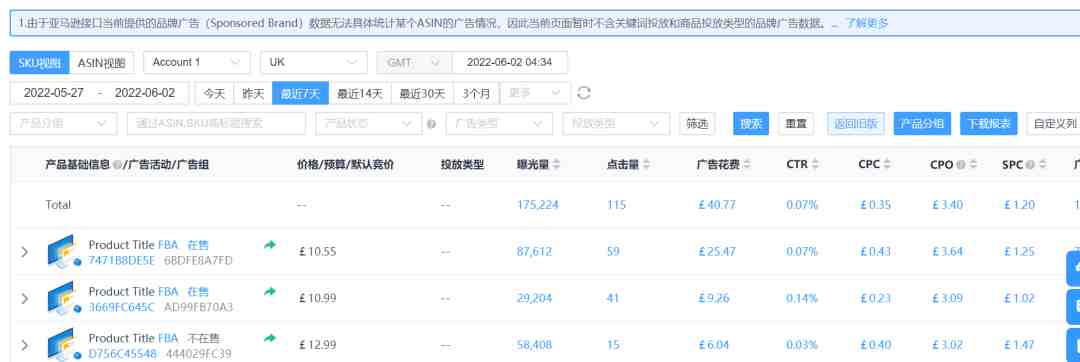Open the 产品分组 filter dropdown
Image resolution: width=1080 pixels, height=362 pixels.
[x=63, y=124]
